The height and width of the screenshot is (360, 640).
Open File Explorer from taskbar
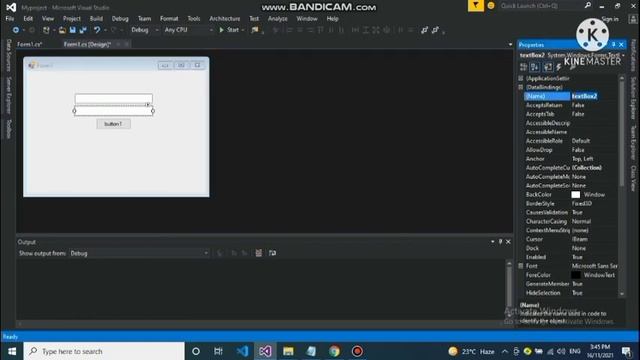pos(288,351)
